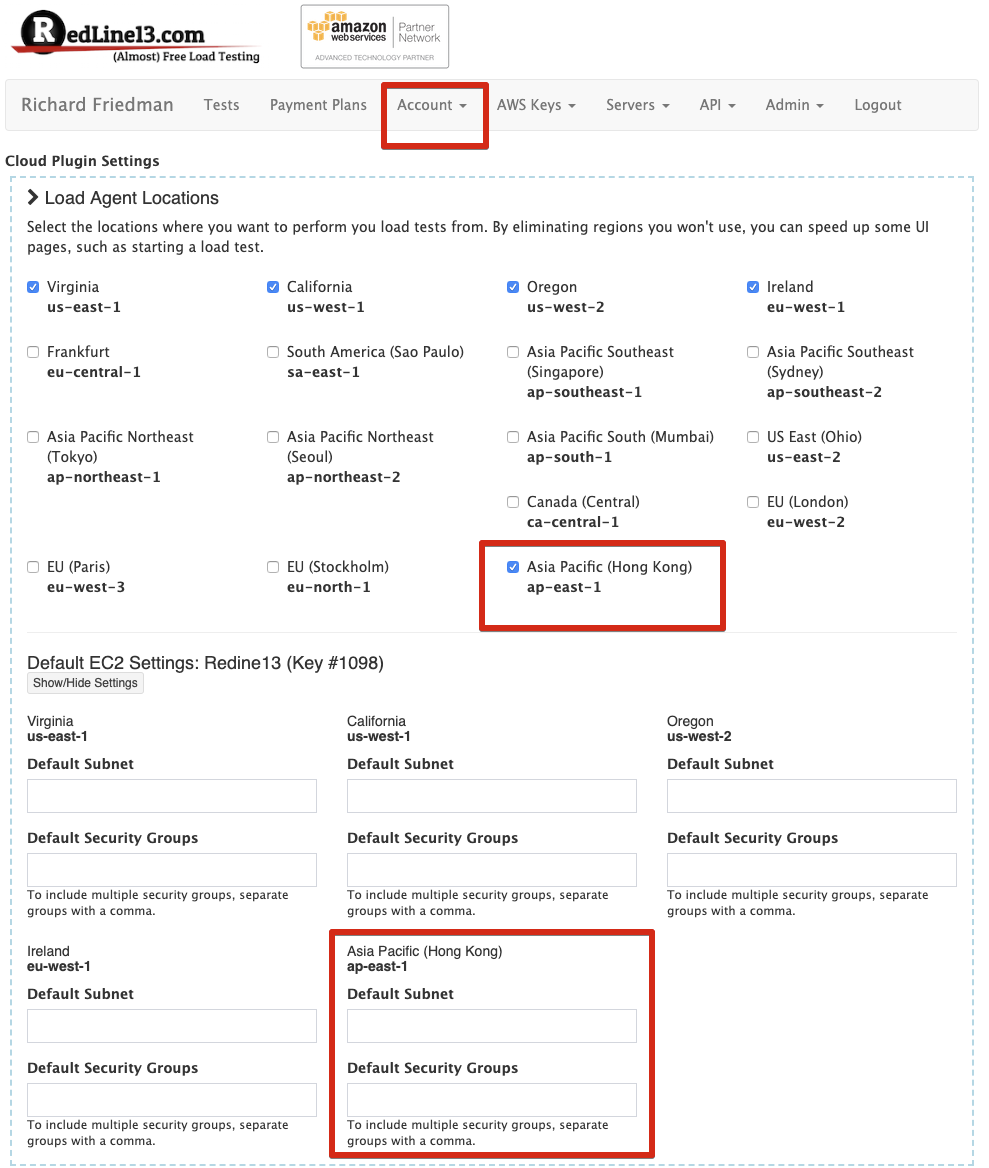Check the South America (Sao Paulo) box

(x=273, y=352)
